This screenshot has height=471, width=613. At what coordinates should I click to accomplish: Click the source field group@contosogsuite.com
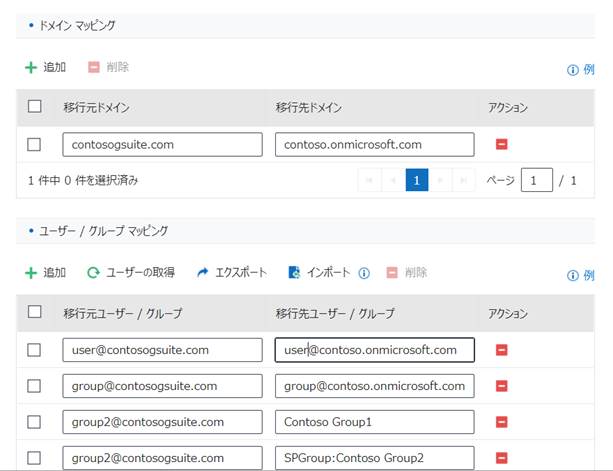(x=162, y=386)
